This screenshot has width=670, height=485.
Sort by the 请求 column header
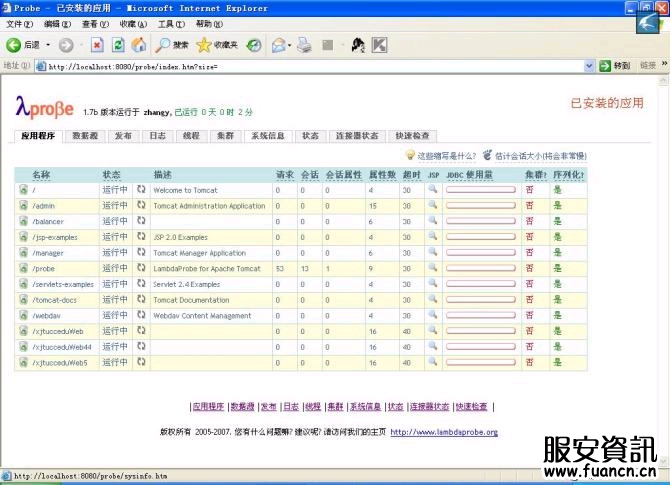pos(285,175)
